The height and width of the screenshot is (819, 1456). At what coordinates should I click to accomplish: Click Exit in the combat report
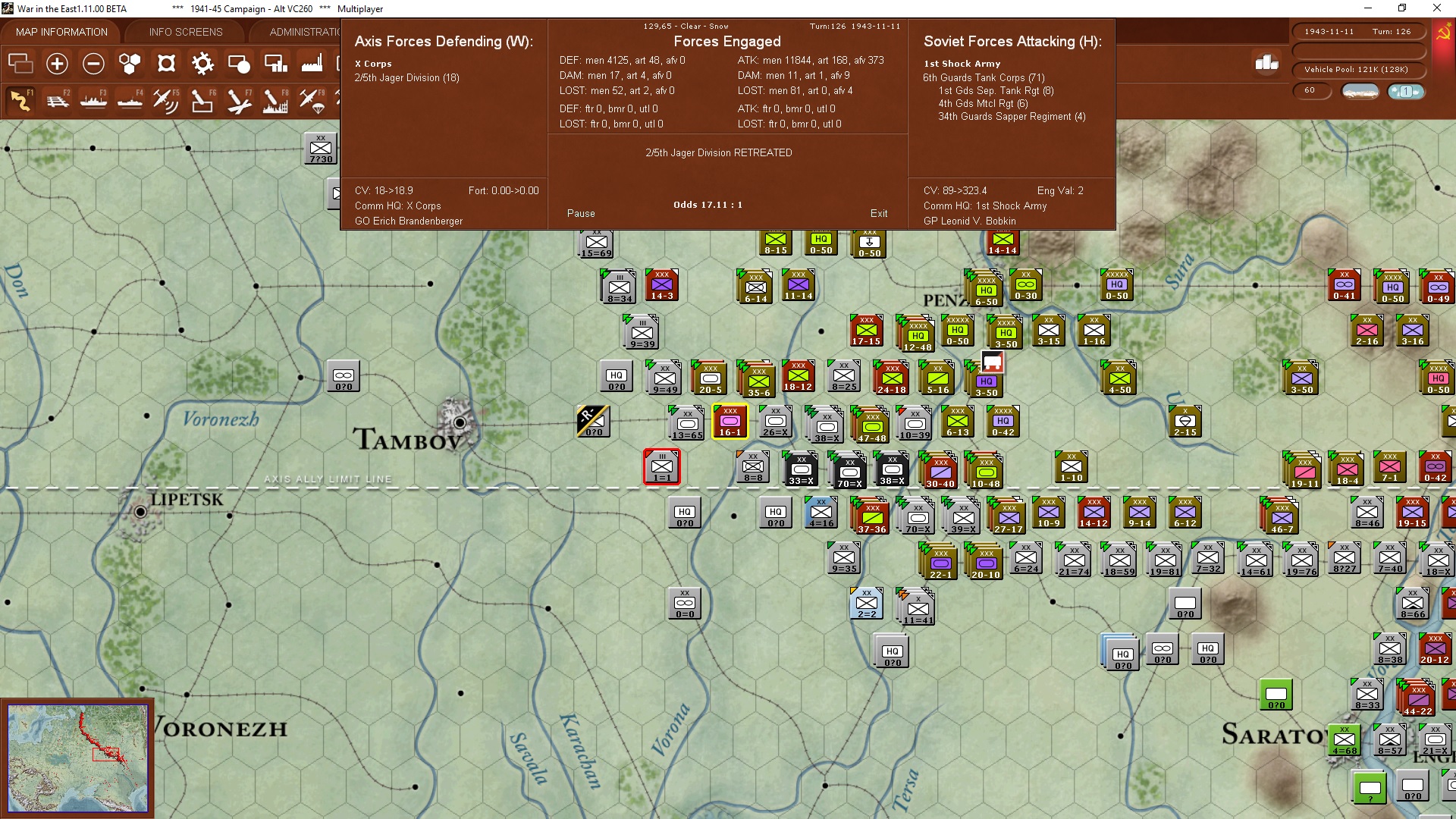879,214
